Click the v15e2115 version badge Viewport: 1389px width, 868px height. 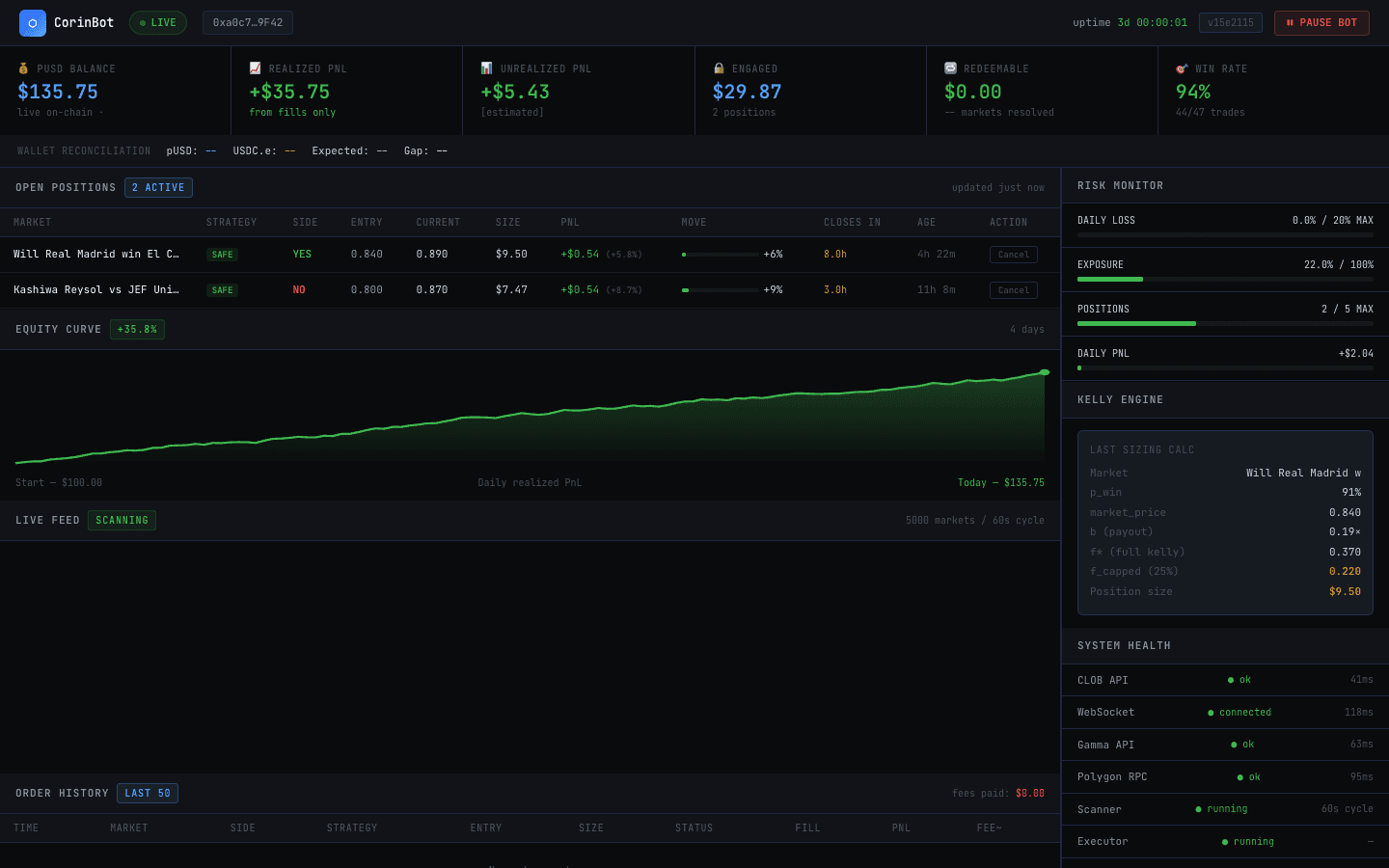click(x=1231, y=22)
